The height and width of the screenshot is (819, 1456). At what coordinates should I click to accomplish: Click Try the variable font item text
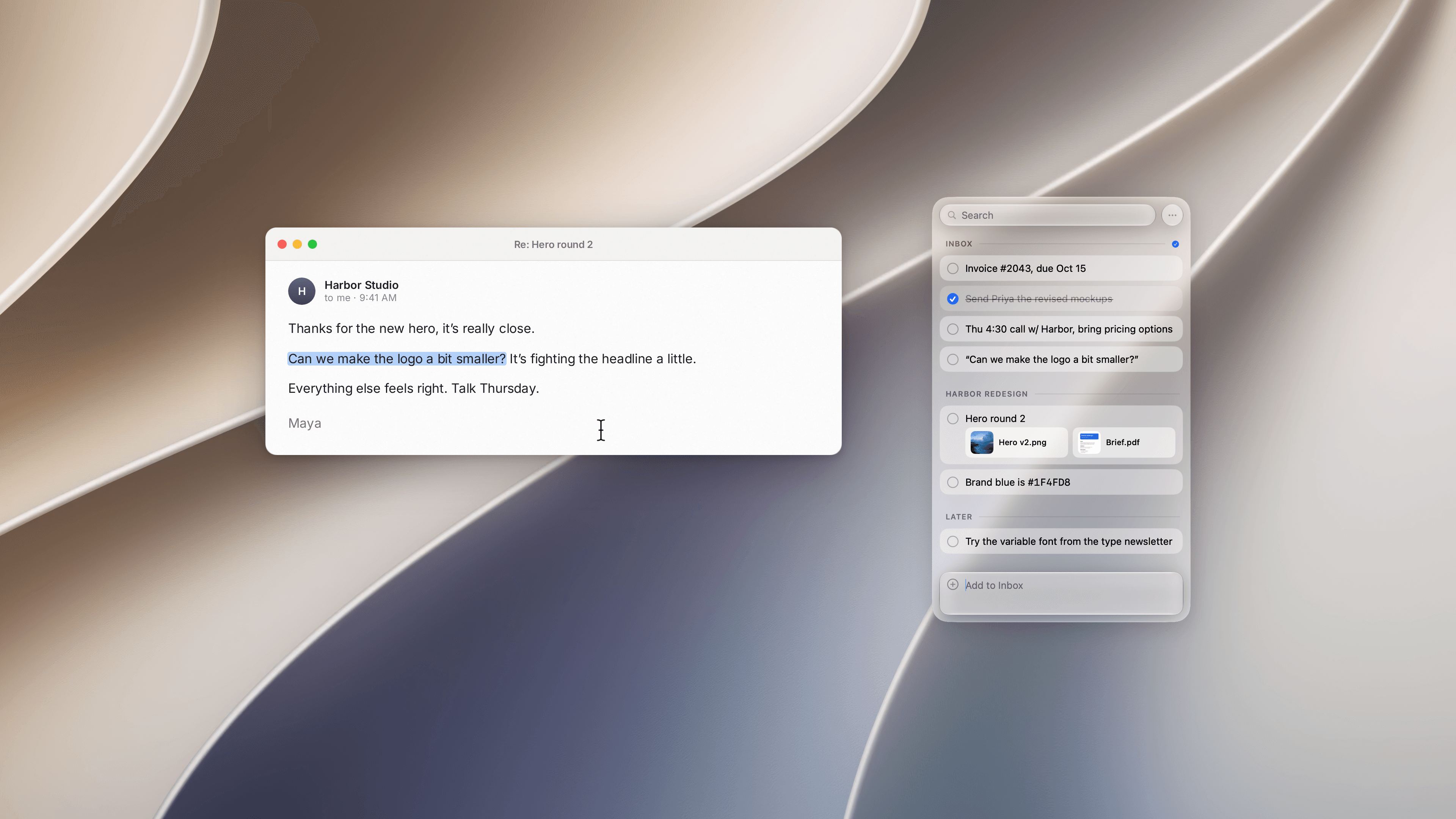coord(1069,541)
